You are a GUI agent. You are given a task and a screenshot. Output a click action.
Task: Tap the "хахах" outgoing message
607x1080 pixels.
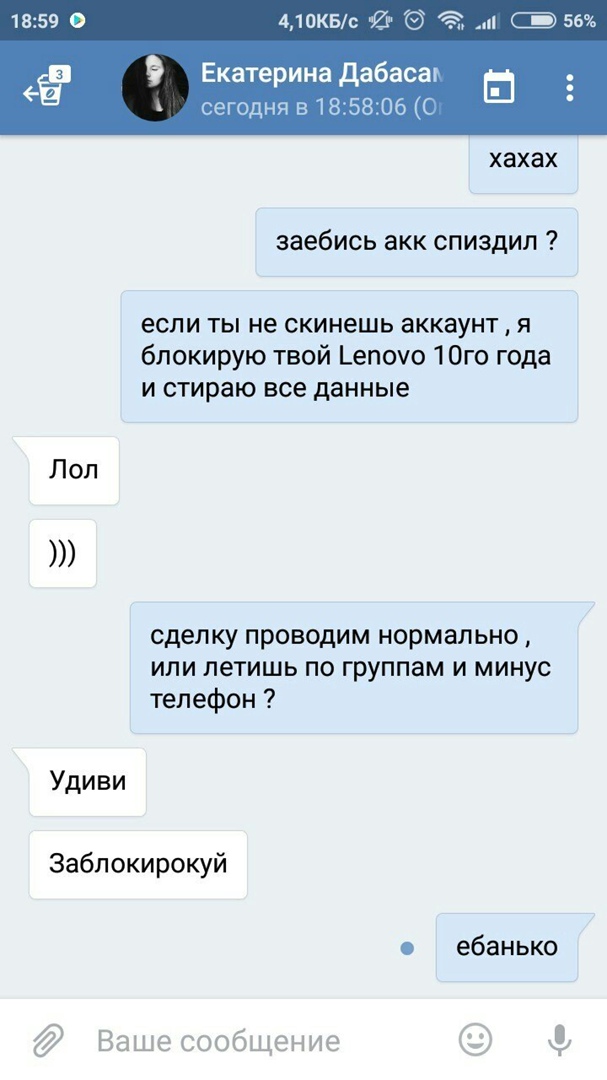coord(524,163)
